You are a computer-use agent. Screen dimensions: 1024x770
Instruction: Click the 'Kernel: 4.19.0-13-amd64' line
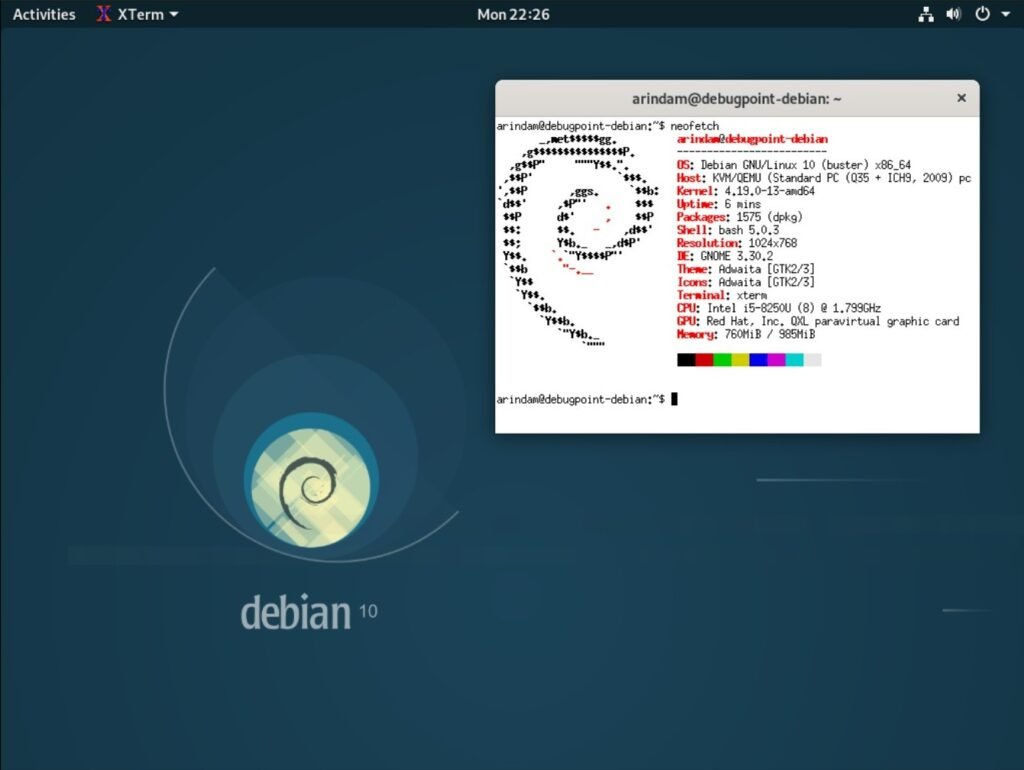[746, 191]
